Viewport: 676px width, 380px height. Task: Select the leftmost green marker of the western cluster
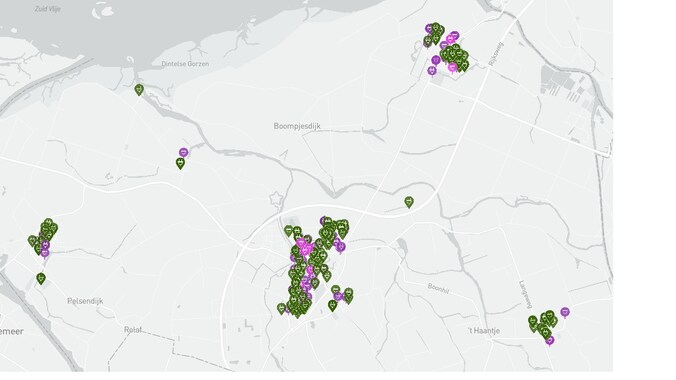coord(32,240)
